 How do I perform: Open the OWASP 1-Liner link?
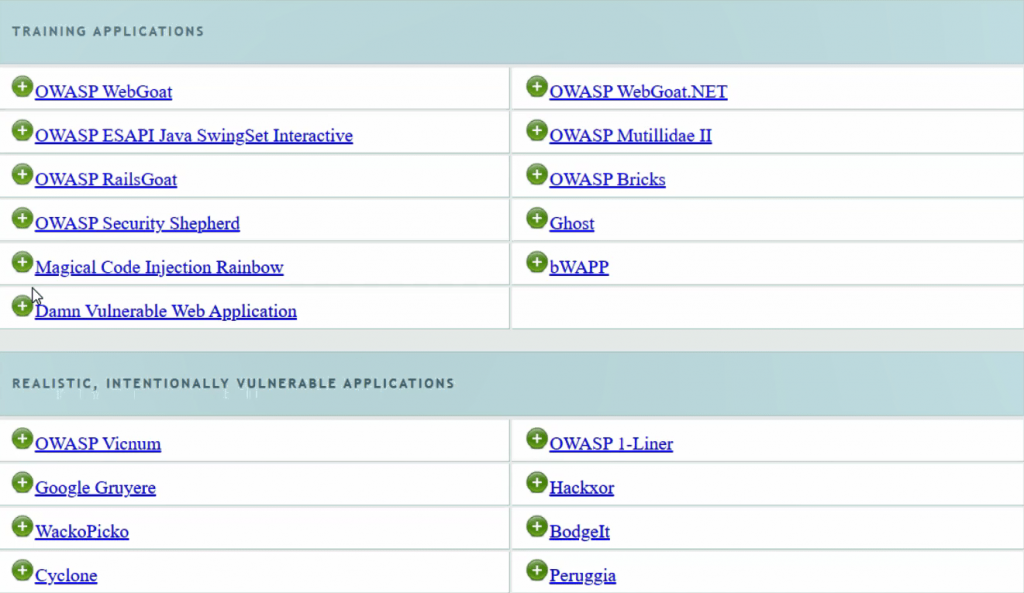pyautogui.click(x=612, y=443)
